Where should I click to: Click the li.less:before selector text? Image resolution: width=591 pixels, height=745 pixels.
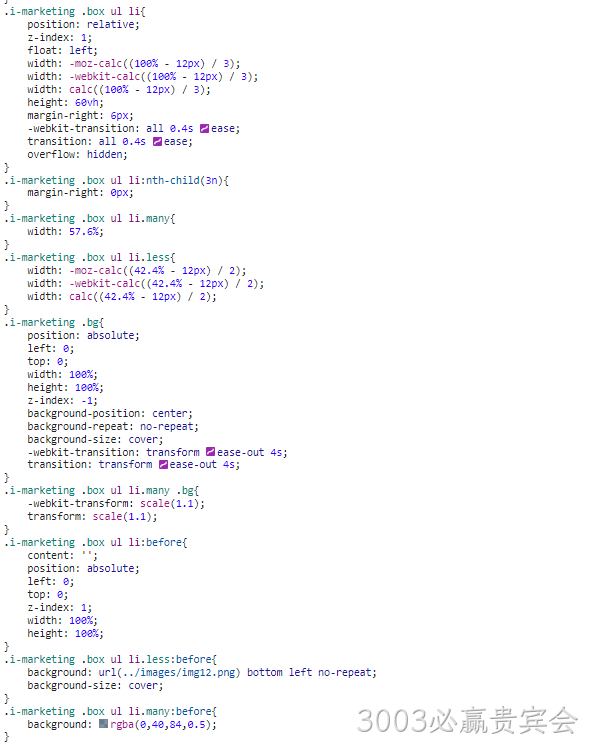(170, 659)
